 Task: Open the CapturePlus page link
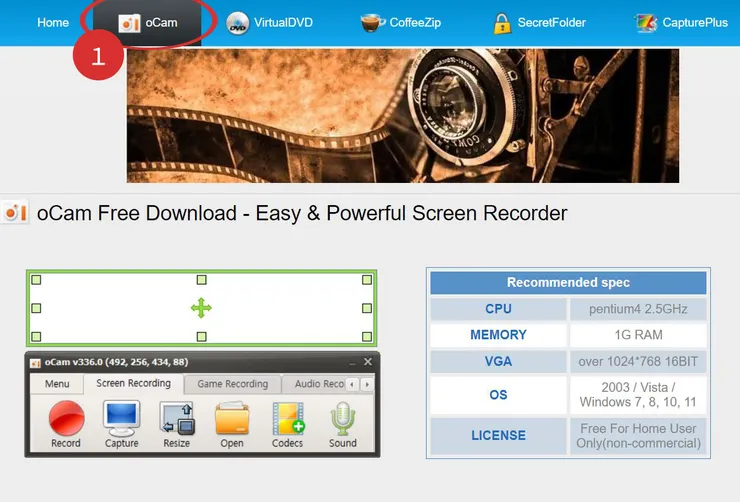[x=695, y=22]
